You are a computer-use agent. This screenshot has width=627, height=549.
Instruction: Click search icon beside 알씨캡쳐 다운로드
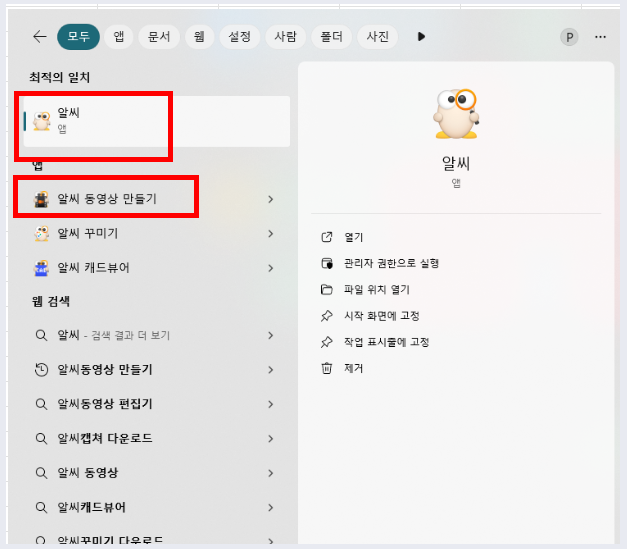[x=41, y=439]
